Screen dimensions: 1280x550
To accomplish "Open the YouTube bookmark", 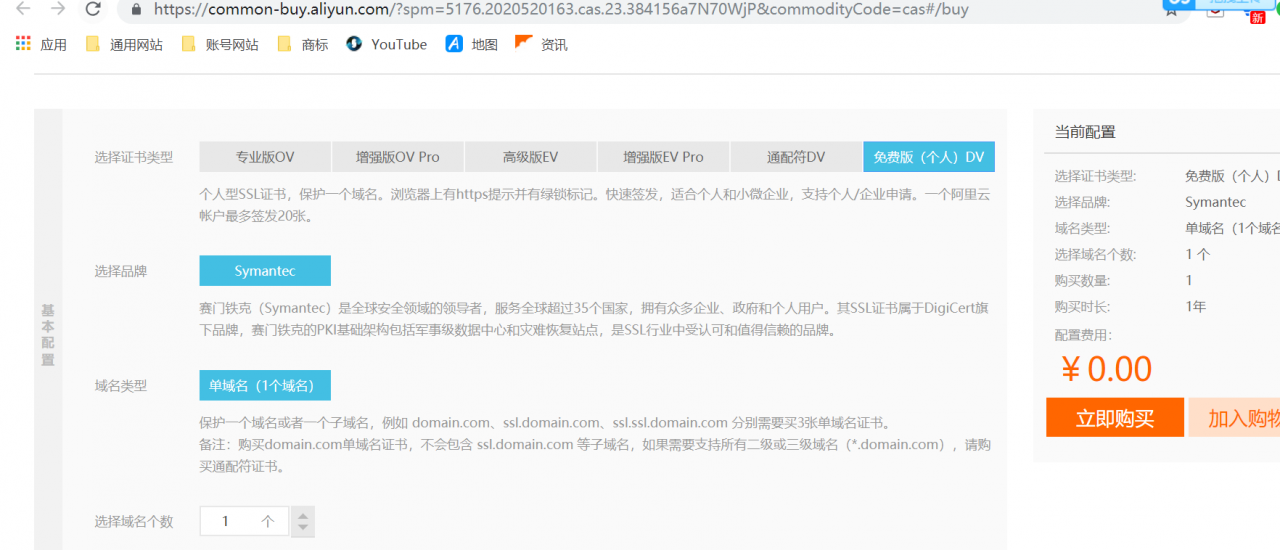I will click(386, 44).
